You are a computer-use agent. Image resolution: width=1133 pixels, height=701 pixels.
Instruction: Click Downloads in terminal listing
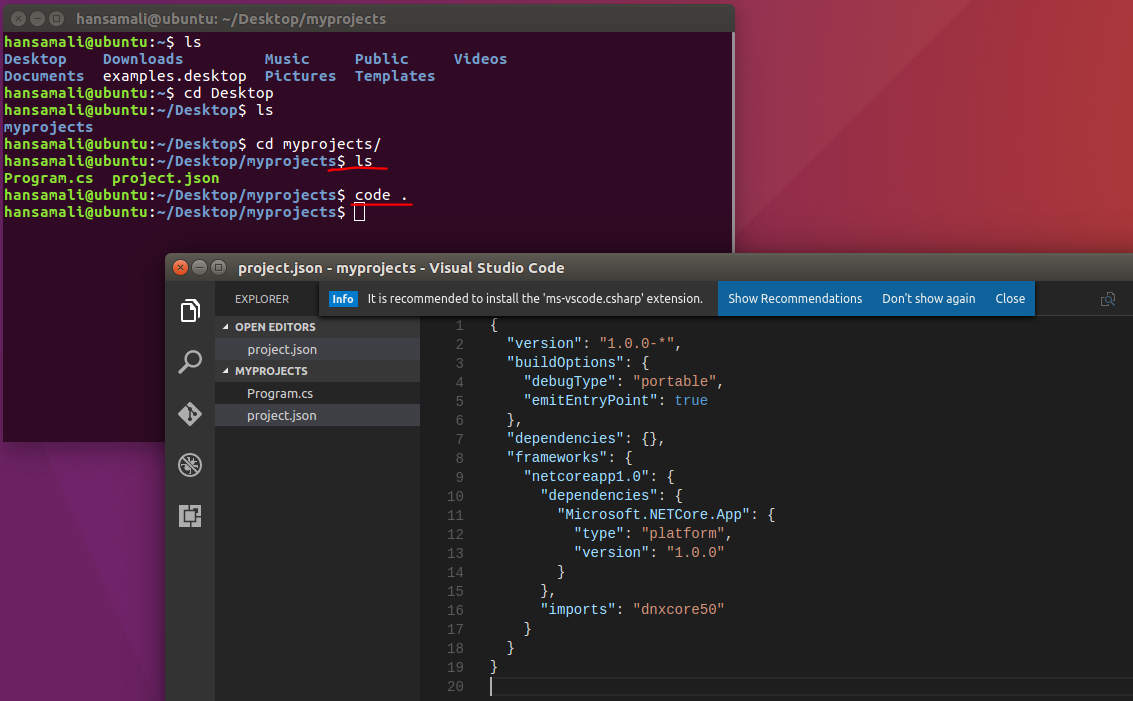[x=143, y=59]
